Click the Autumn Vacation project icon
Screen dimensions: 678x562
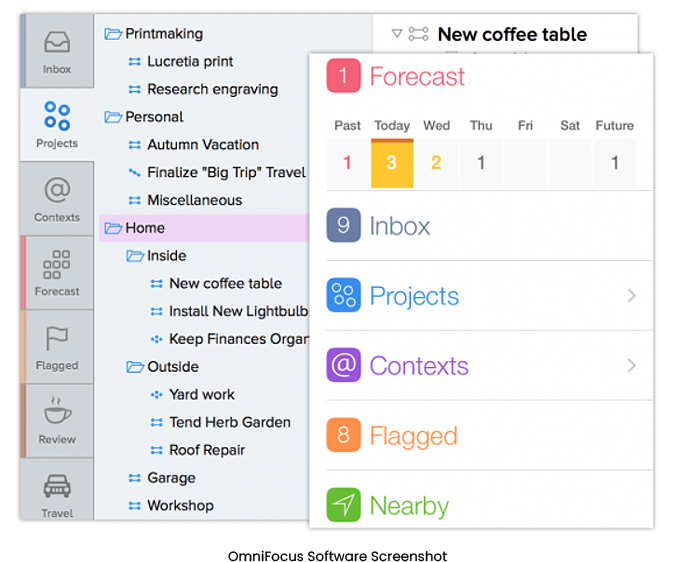click(134, 145)
